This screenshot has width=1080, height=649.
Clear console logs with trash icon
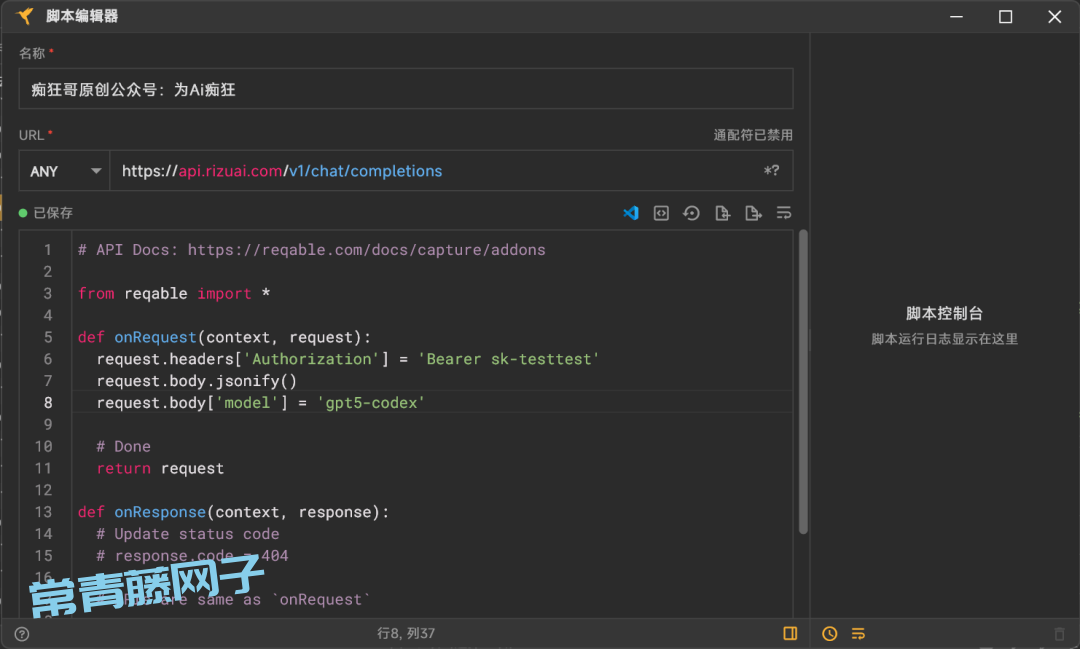1060,633
